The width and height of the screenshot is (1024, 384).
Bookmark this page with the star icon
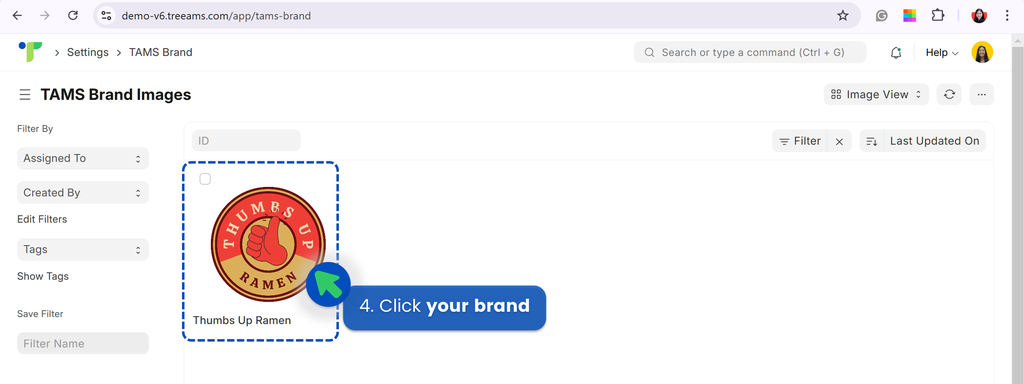pos(842,16)
